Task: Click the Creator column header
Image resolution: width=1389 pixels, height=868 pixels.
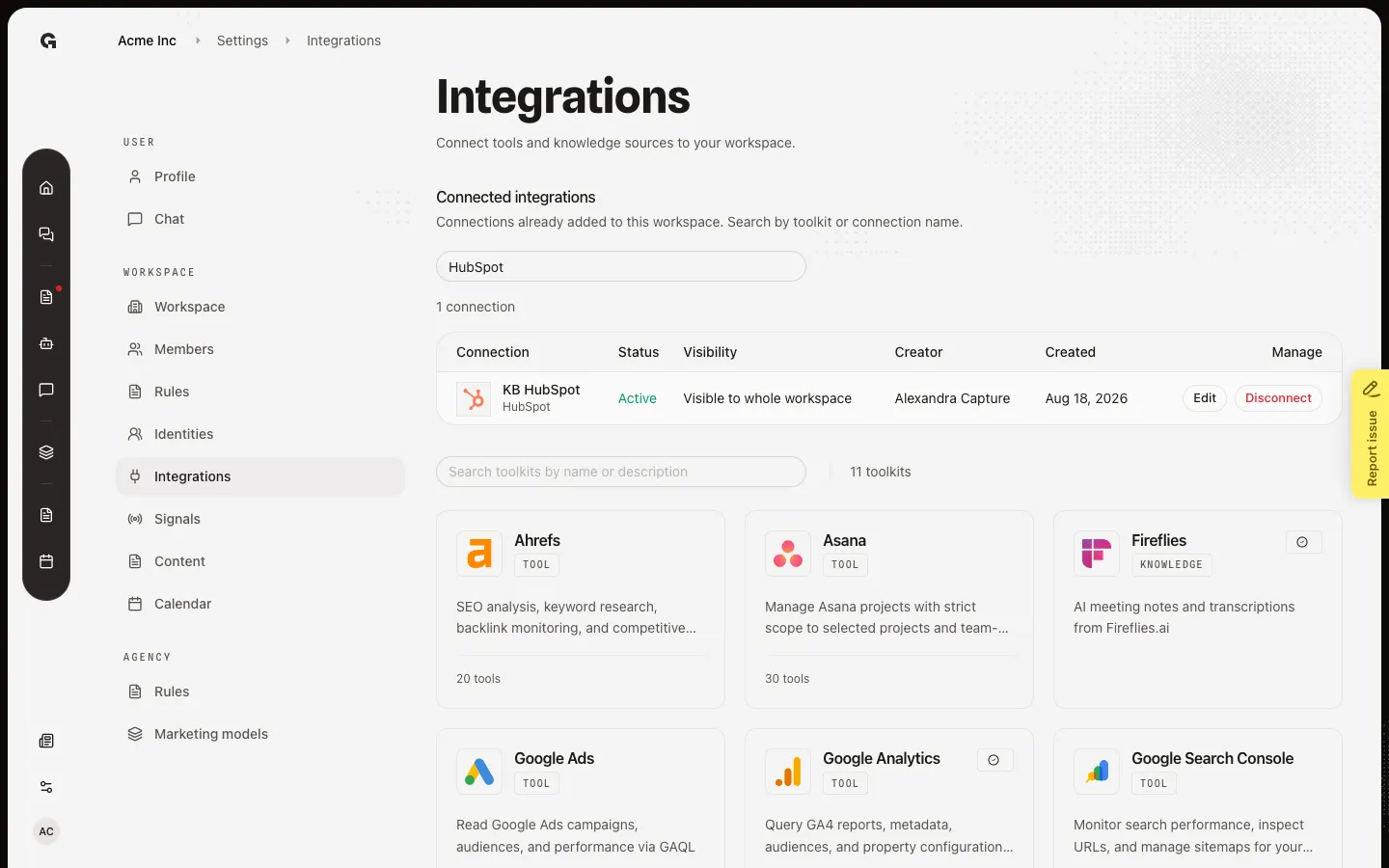Action: (x=918, y=352)
